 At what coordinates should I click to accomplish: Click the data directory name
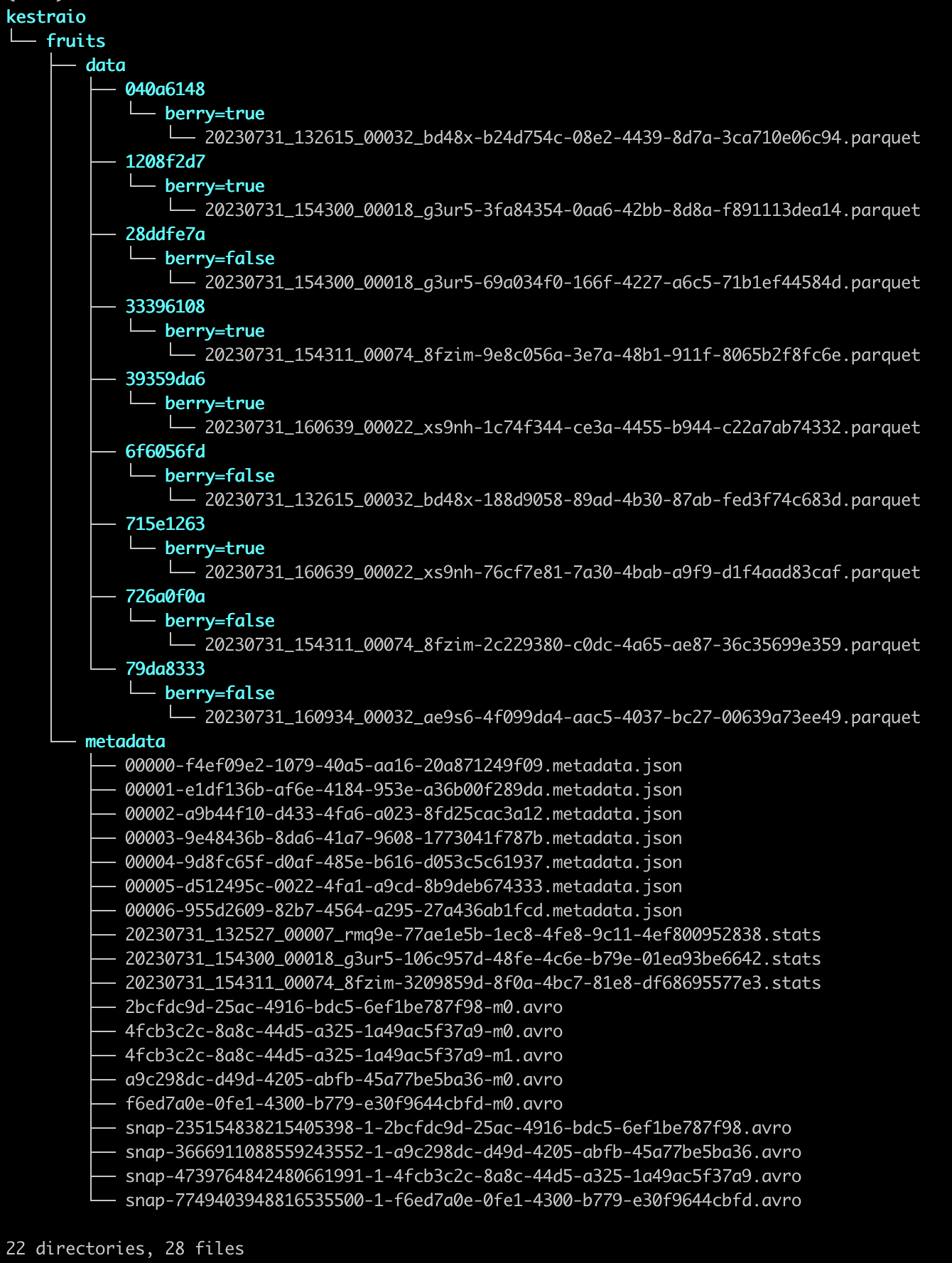point(105,65)
